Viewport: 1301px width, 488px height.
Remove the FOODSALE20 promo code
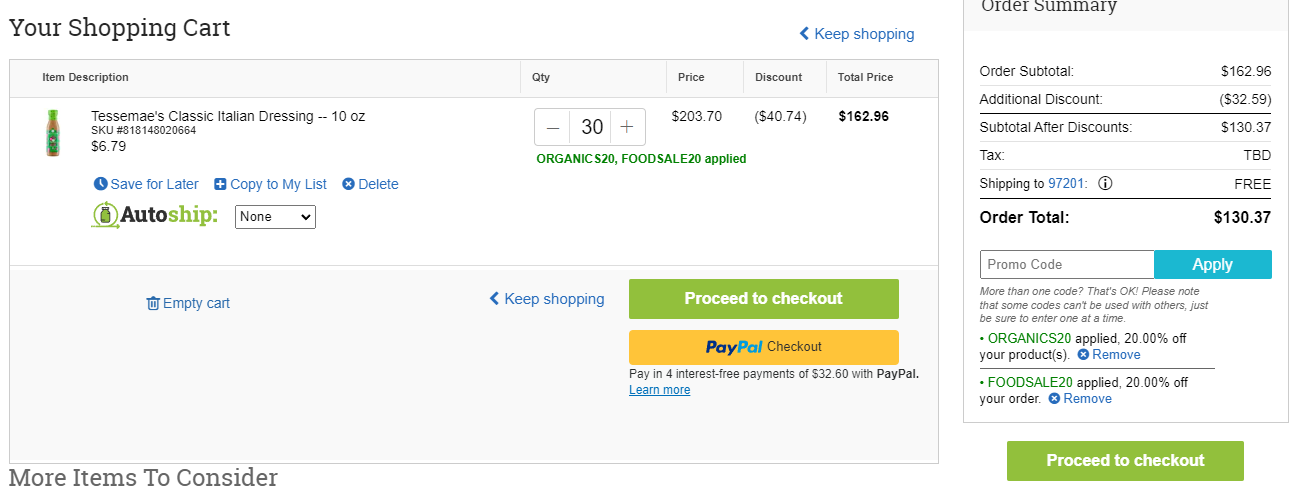[x=1080, y=399]
